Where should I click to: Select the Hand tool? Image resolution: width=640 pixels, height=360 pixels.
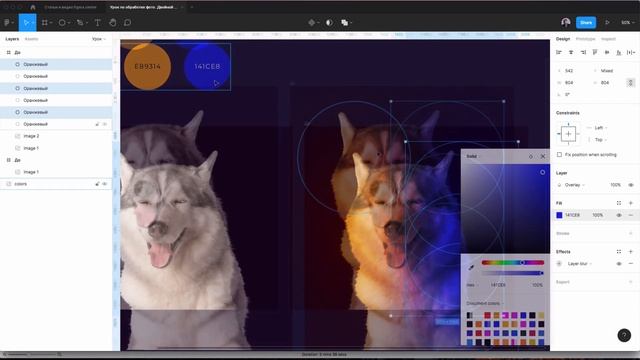[113, 23]
